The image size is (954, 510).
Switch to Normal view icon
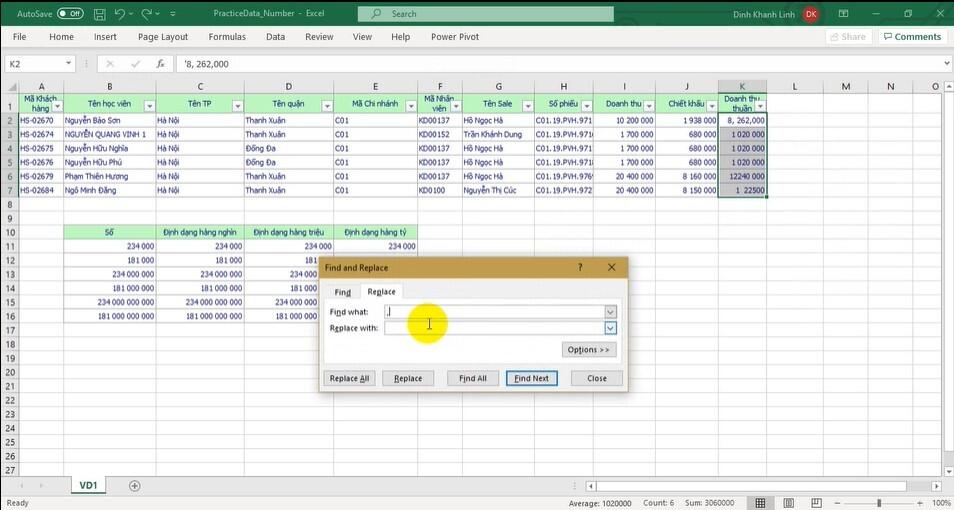pyautogui.click(x=761, y=503)
